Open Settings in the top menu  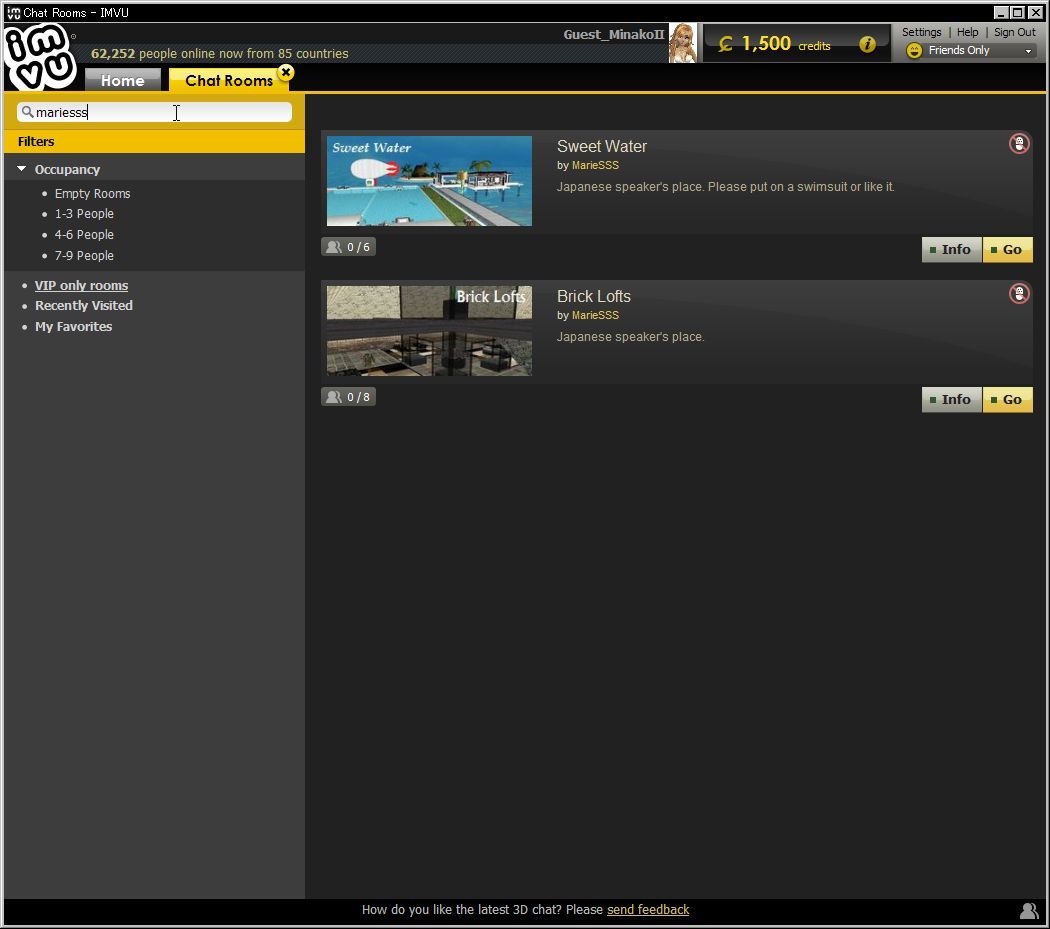coord(921,32)
